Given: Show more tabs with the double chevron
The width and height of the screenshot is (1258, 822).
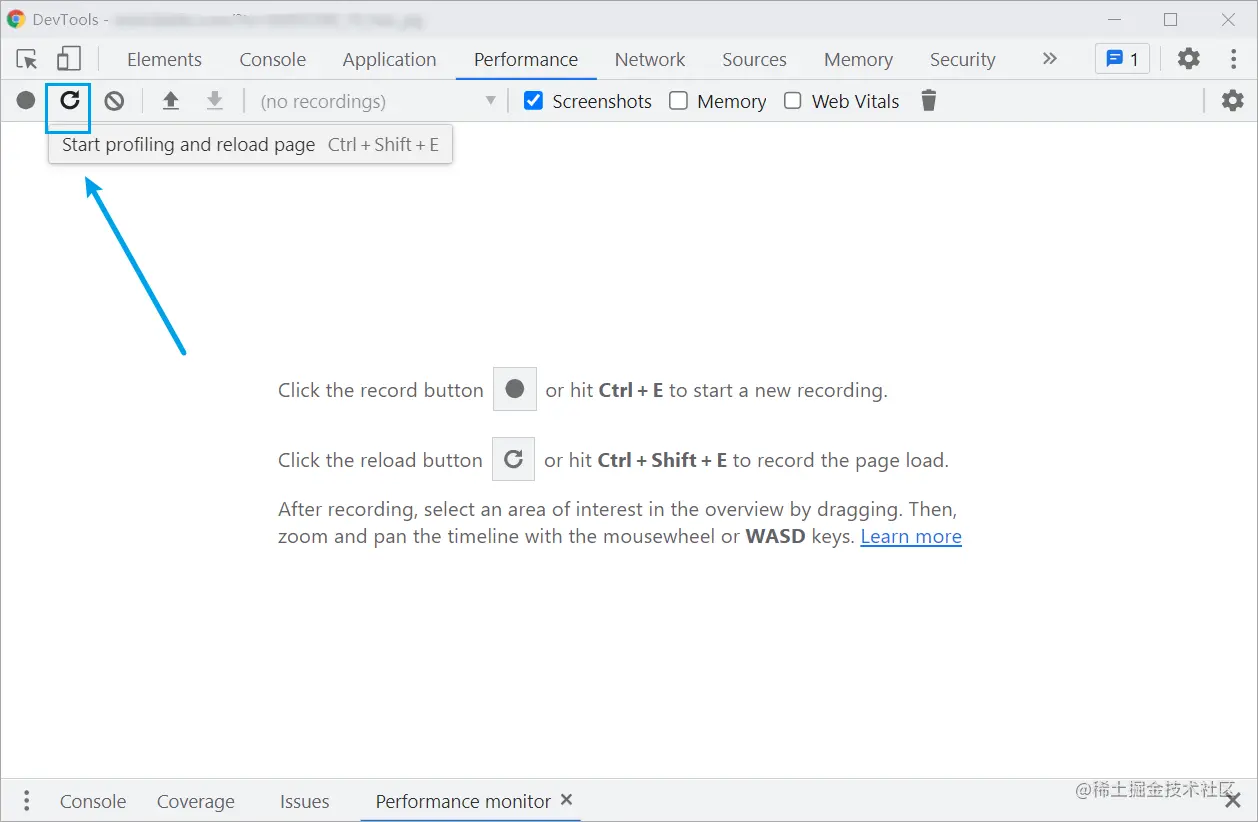Looking at the screenshot, I should [x=1049, y=59].
